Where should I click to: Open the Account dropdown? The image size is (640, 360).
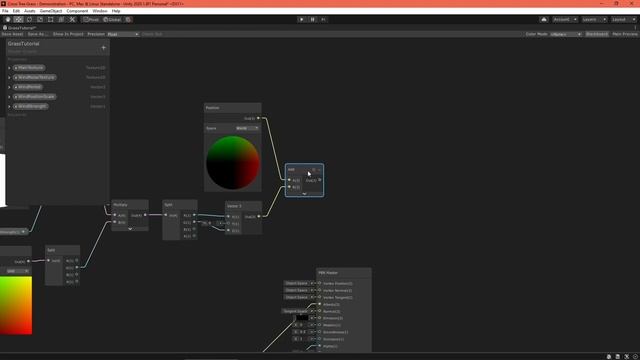[565, 20]
